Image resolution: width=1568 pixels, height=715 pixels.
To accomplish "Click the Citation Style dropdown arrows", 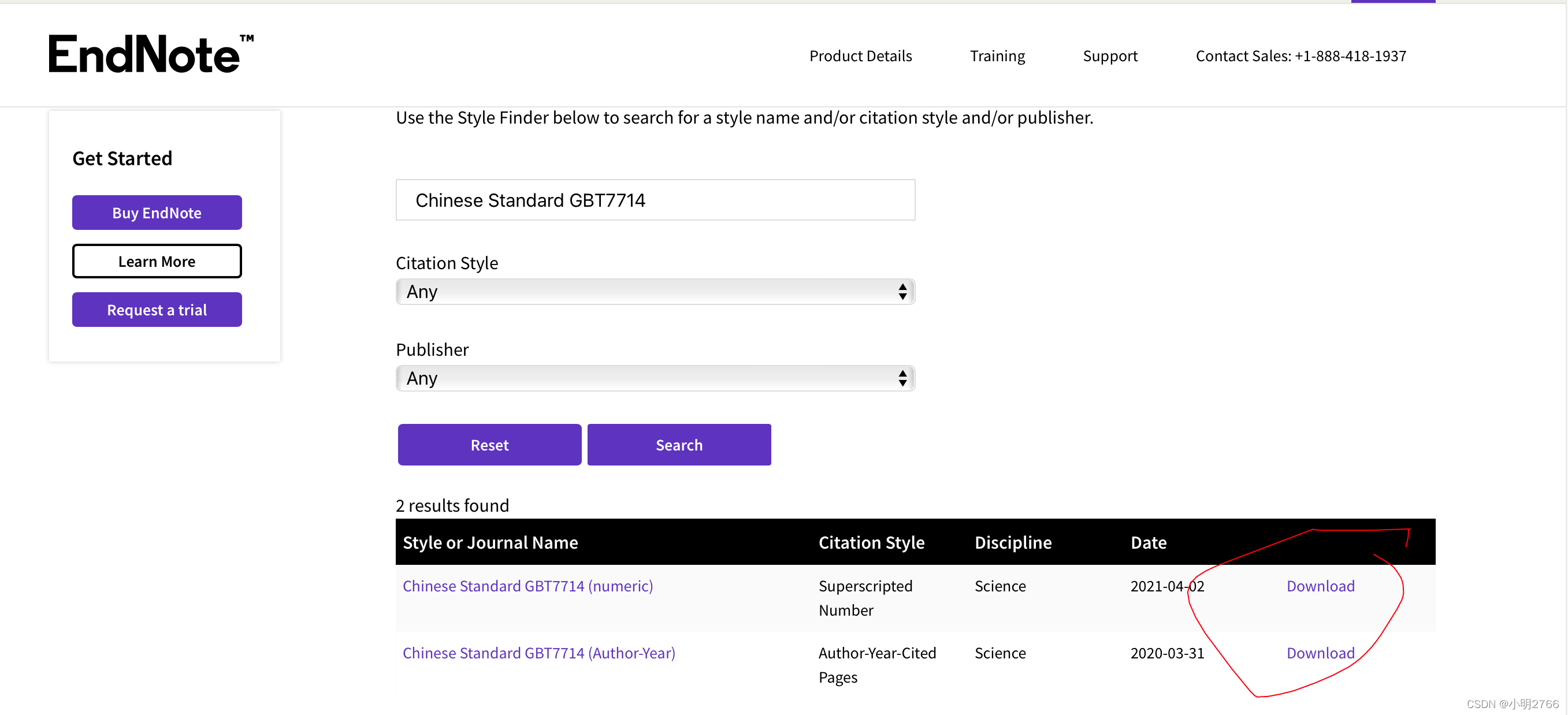I will pos(902,292).
